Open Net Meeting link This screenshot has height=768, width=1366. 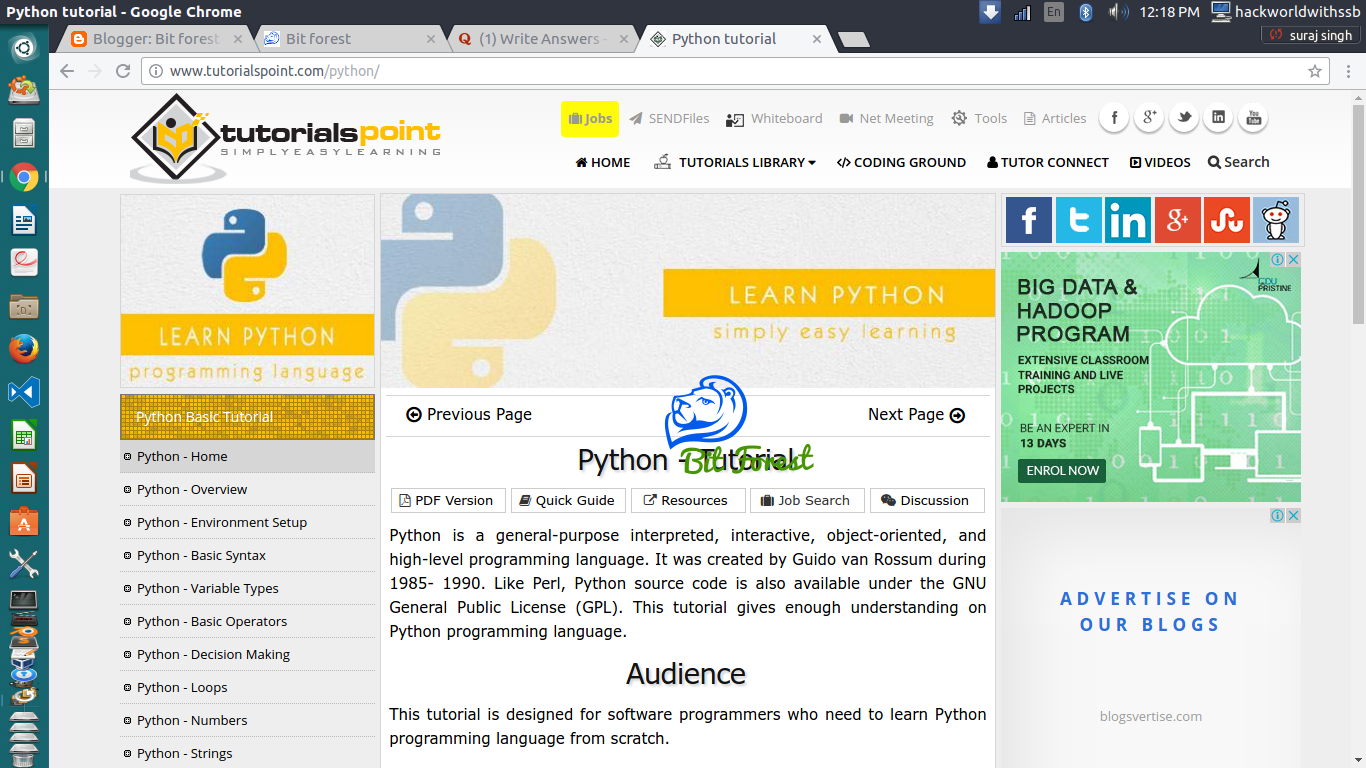point(886,118)
